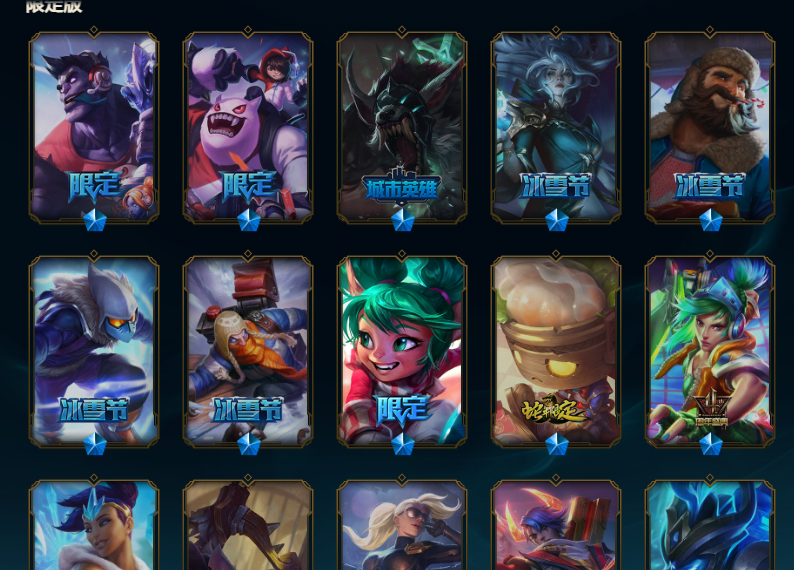
Task: Open the blonde ponytail sunglasses character card
Action: 402,524
